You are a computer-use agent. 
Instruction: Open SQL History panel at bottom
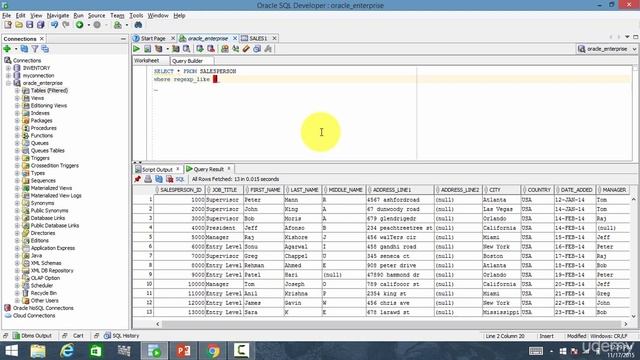pyautogui.click(x=122, y=336)
